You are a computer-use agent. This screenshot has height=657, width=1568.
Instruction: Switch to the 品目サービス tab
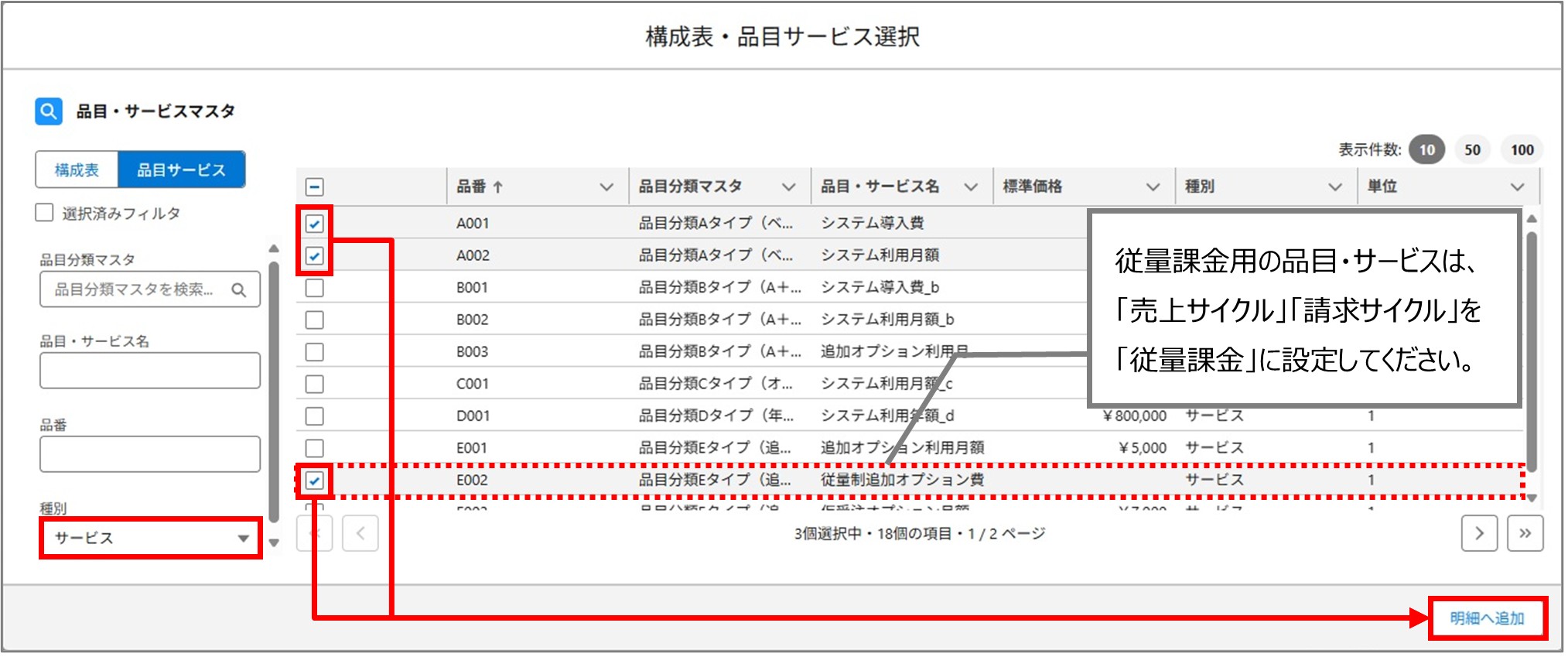click(181, 170)
